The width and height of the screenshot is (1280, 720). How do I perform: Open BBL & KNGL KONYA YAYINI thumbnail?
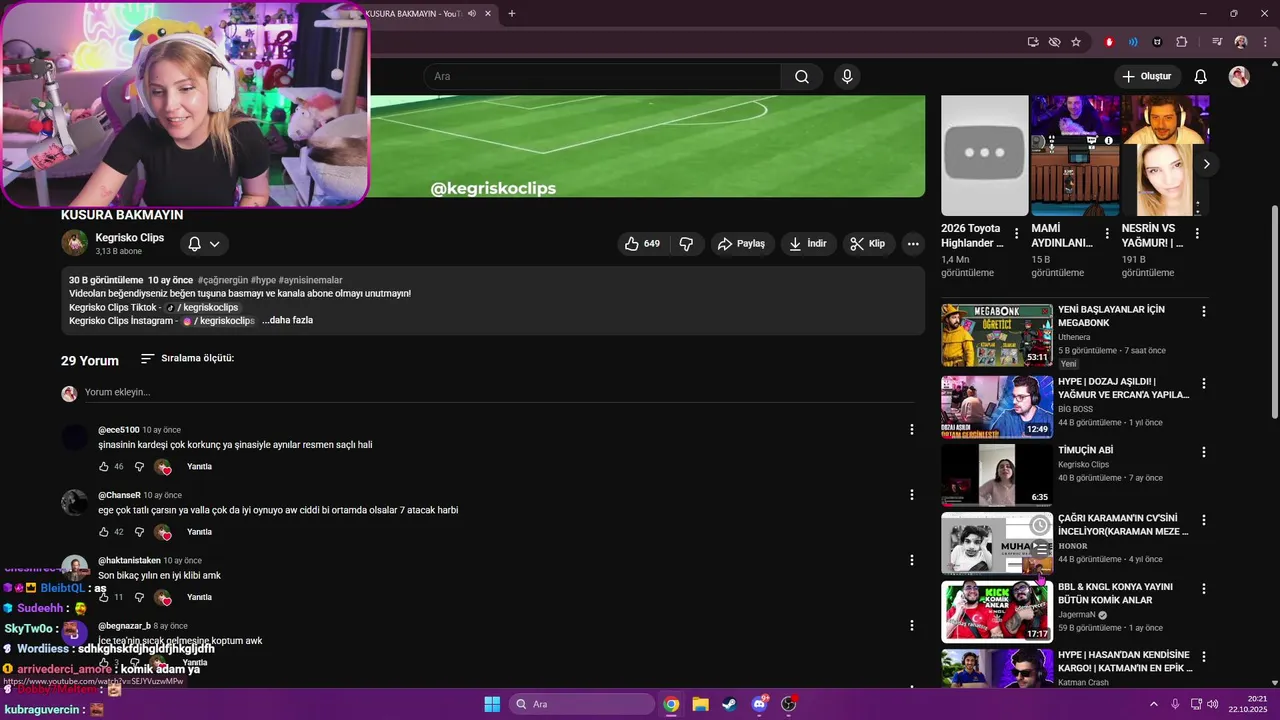click(x=997, y=611)
